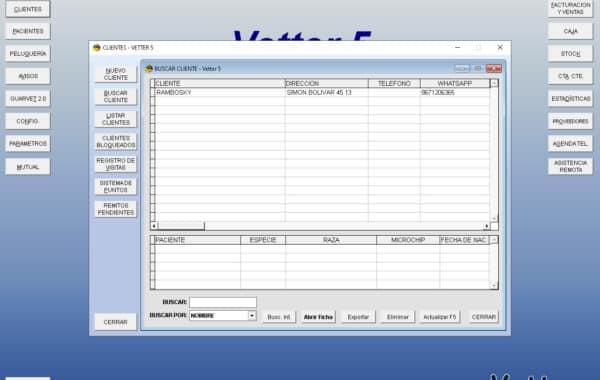The height and width of the screenshot is (380, 600).
Task: Open the Pacientes module
Action: pyautogui.click(x=28, y=31)
